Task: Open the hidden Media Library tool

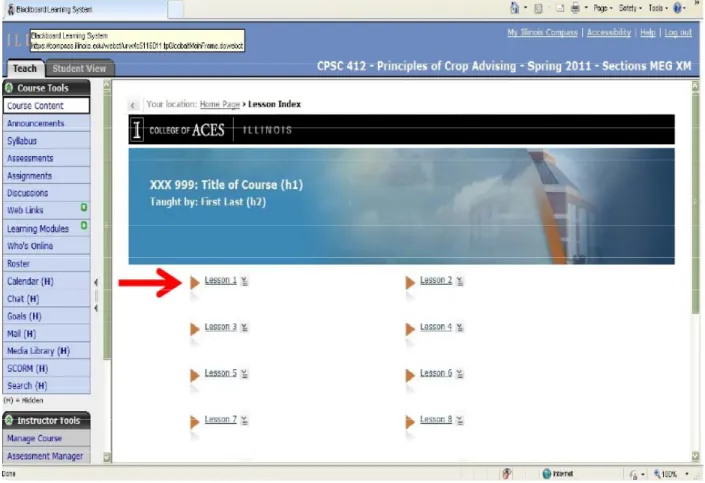Action: [46, 351]
